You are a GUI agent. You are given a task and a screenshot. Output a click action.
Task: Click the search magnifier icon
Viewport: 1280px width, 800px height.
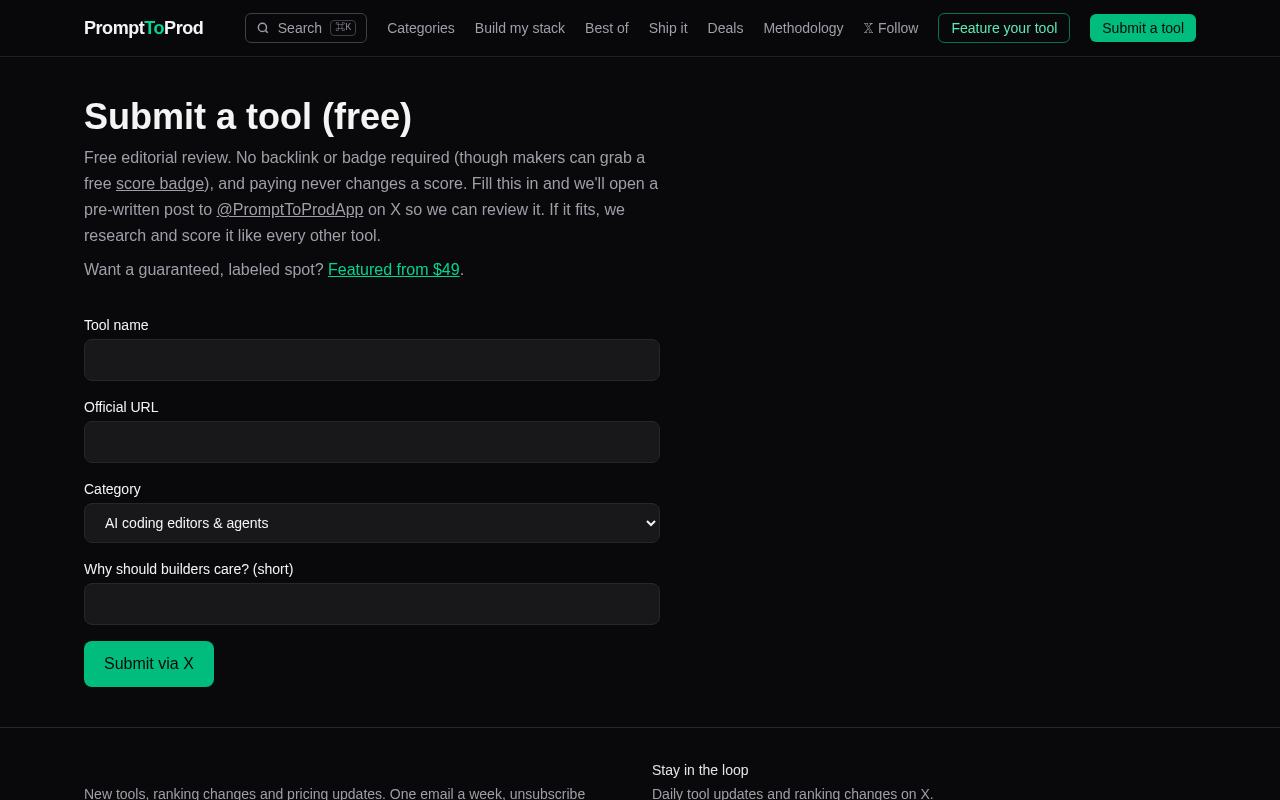(x=263, y=28)
